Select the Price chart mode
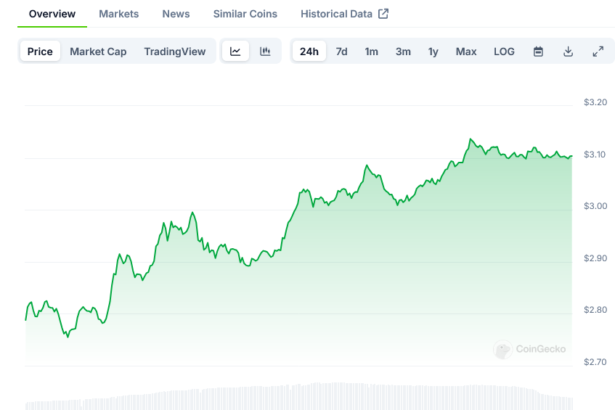This screenshot has width=615, height=410. tap(40, 51)
